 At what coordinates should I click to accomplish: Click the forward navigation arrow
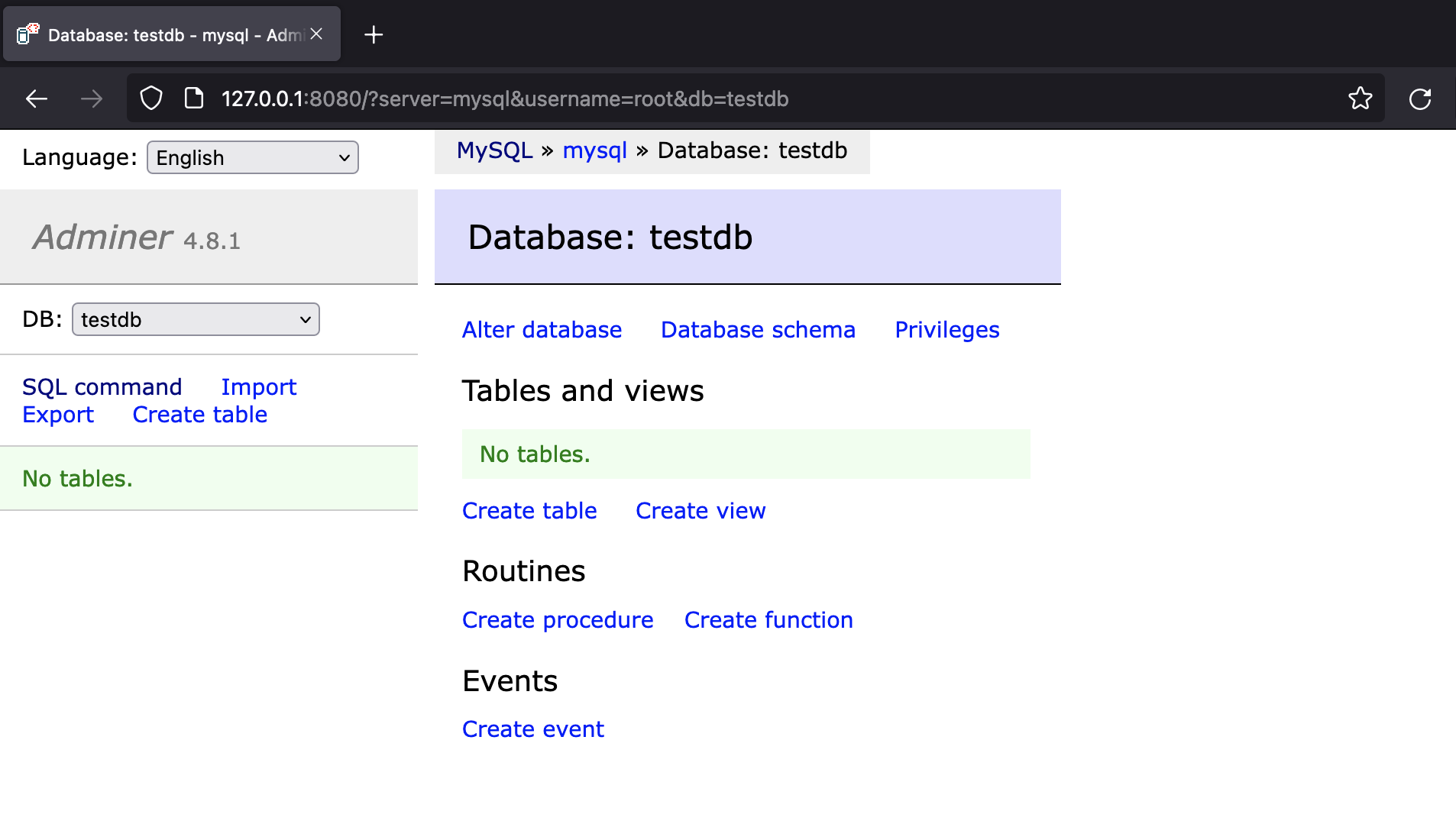(92, 99)
